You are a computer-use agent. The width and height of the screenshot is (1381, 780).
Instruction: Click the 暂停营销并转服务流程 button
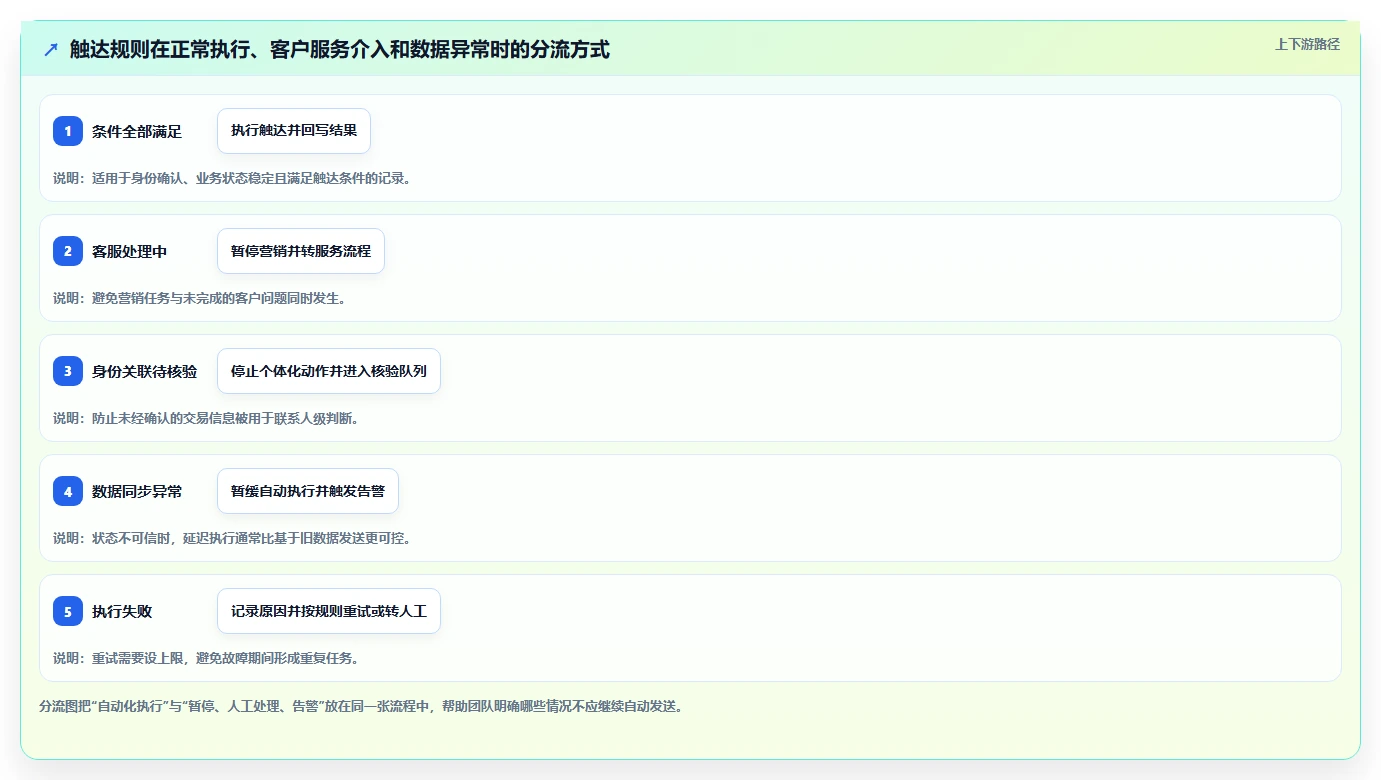coord(301,251)
